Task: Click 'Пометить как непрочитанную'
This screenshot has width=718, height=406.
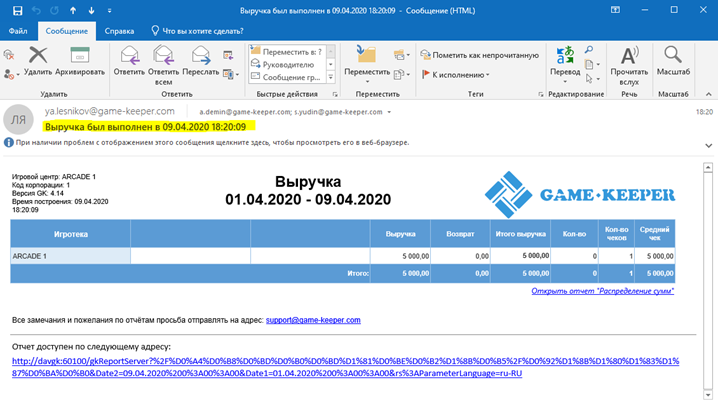Action: click(x=479, y=55)
